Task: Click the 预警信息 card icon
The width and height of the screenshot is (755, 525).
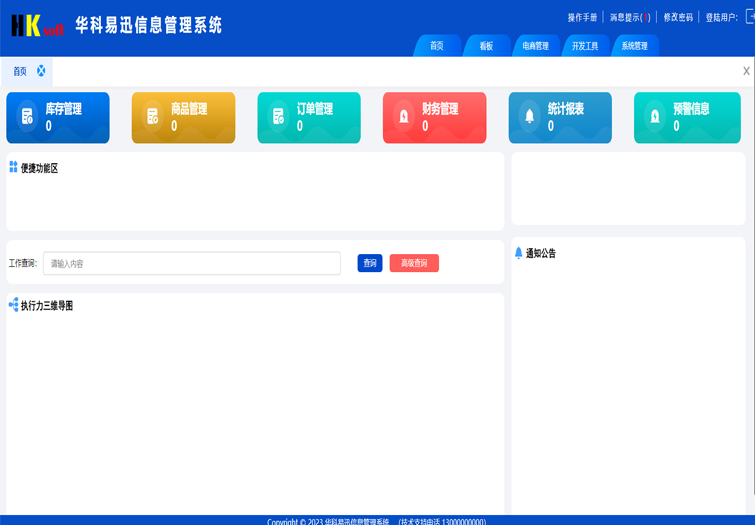Action: coord(655,117)
